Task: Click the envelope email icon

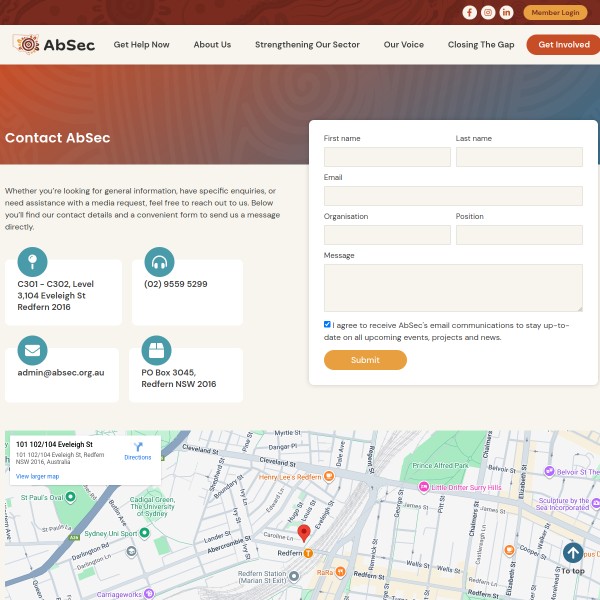Action: (32, 351)
